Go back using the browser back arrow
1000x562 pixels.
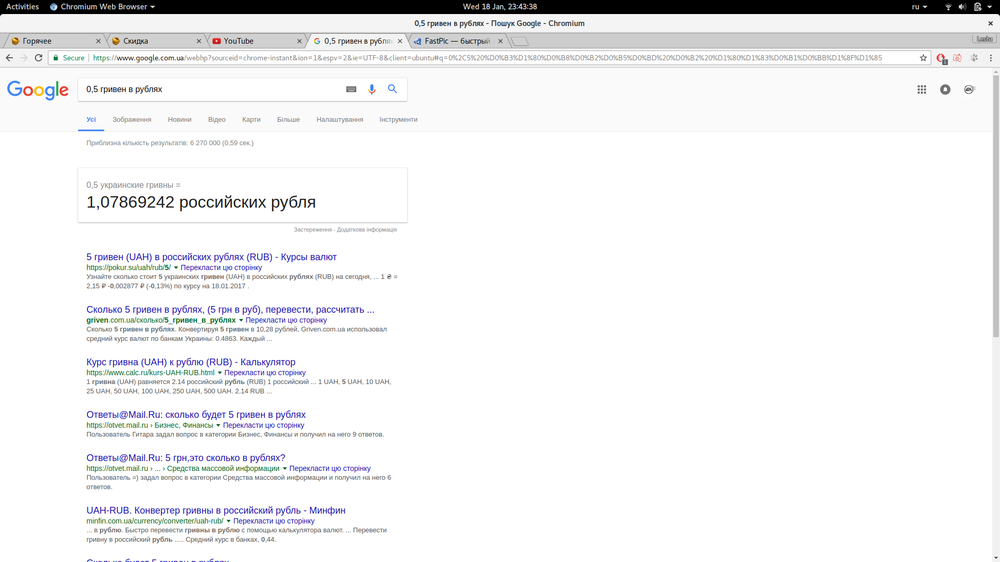[9, 58]
